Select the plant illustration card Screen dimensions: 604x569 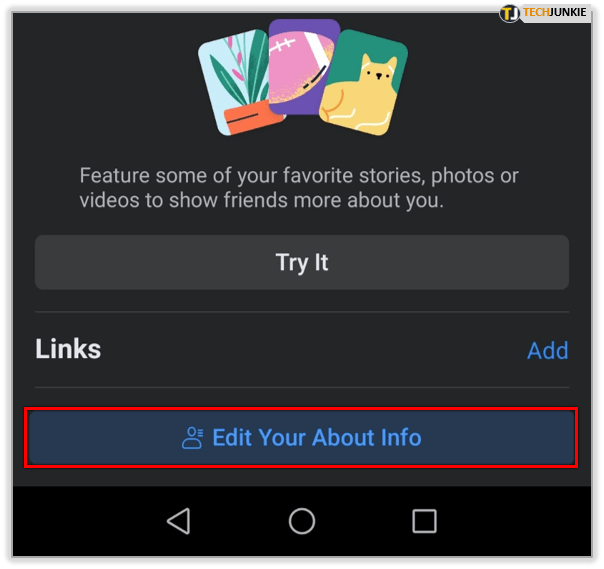[239, 83]
